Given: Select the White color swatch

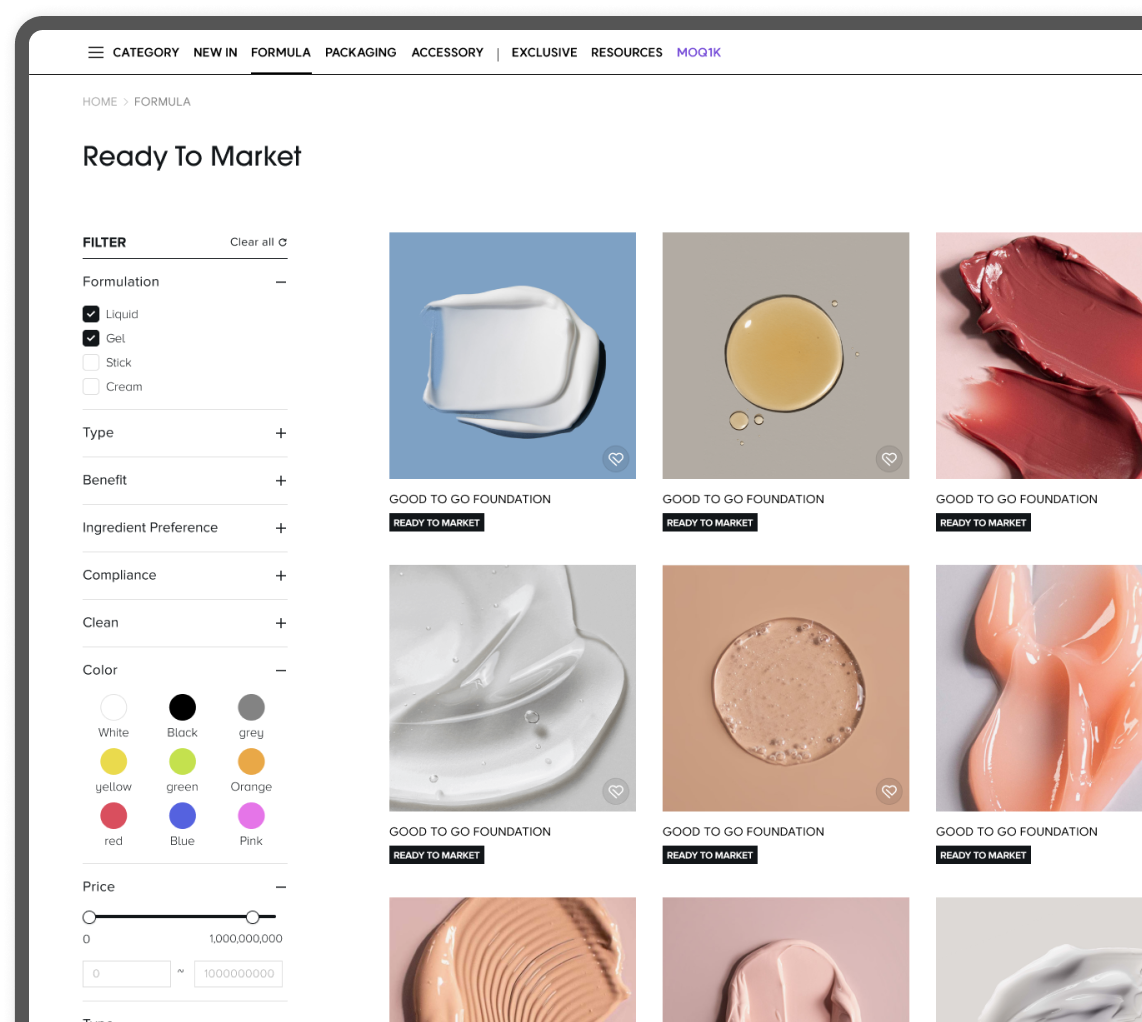Looking at the screenshot, I should pos(114,707).
